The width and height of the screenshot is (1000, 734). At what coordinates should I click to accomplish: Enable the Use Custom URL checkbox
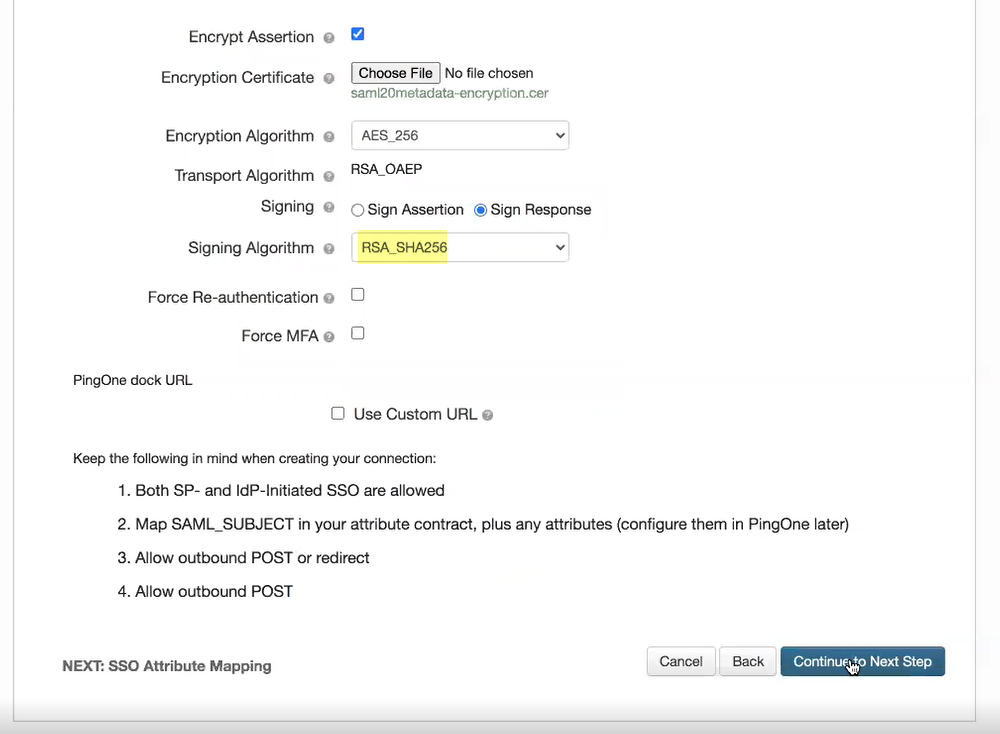click(x=338, y=413)
